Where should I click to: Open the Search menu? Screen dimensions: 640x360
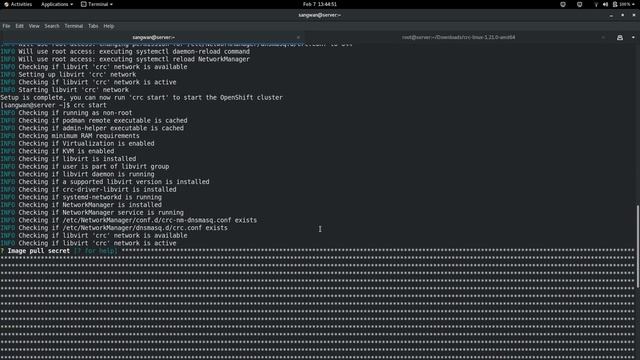click(x=52, y=26)
